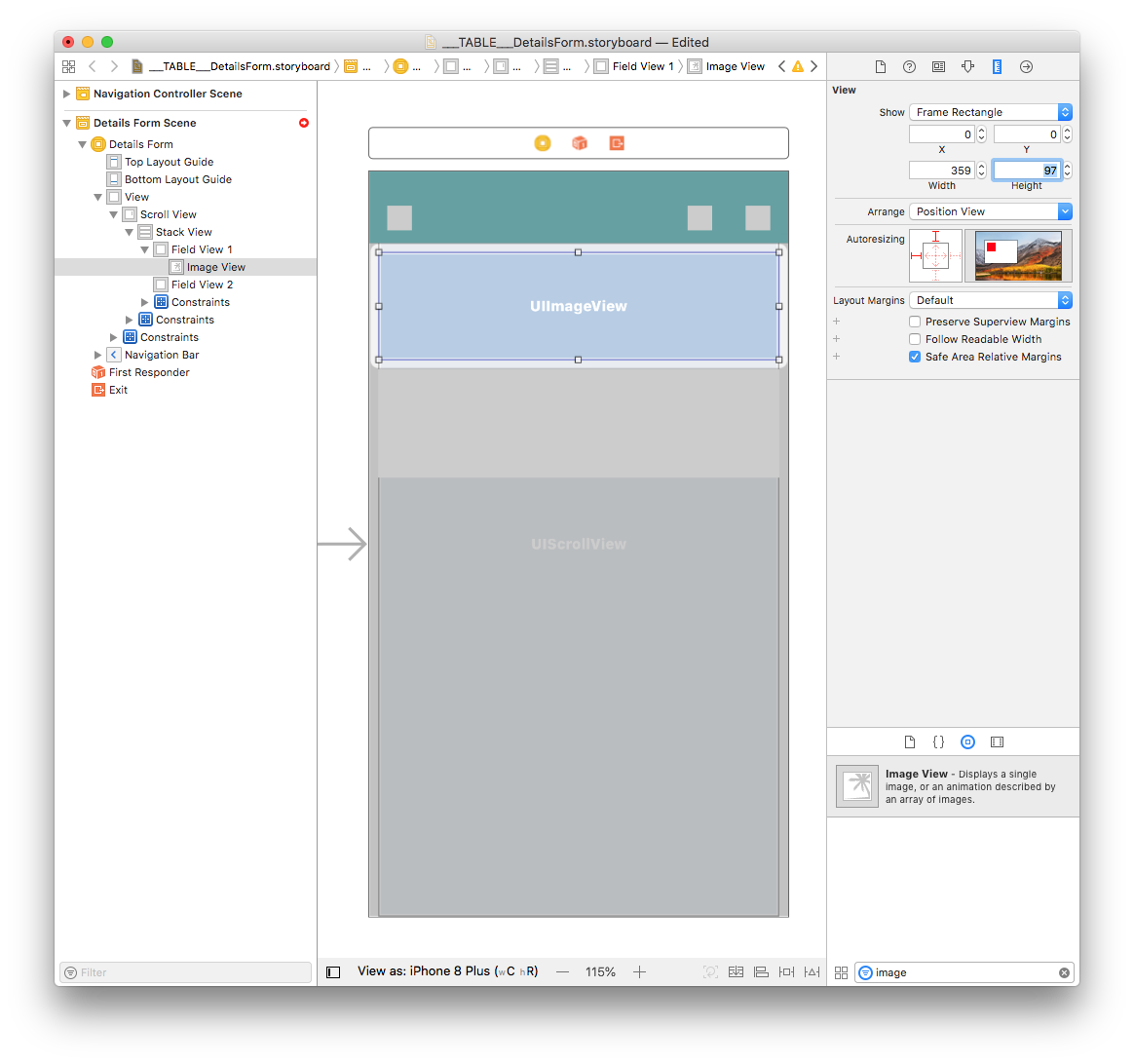
Task: Click View as: iPhone 8 Plus
Action: click(448, 971)
